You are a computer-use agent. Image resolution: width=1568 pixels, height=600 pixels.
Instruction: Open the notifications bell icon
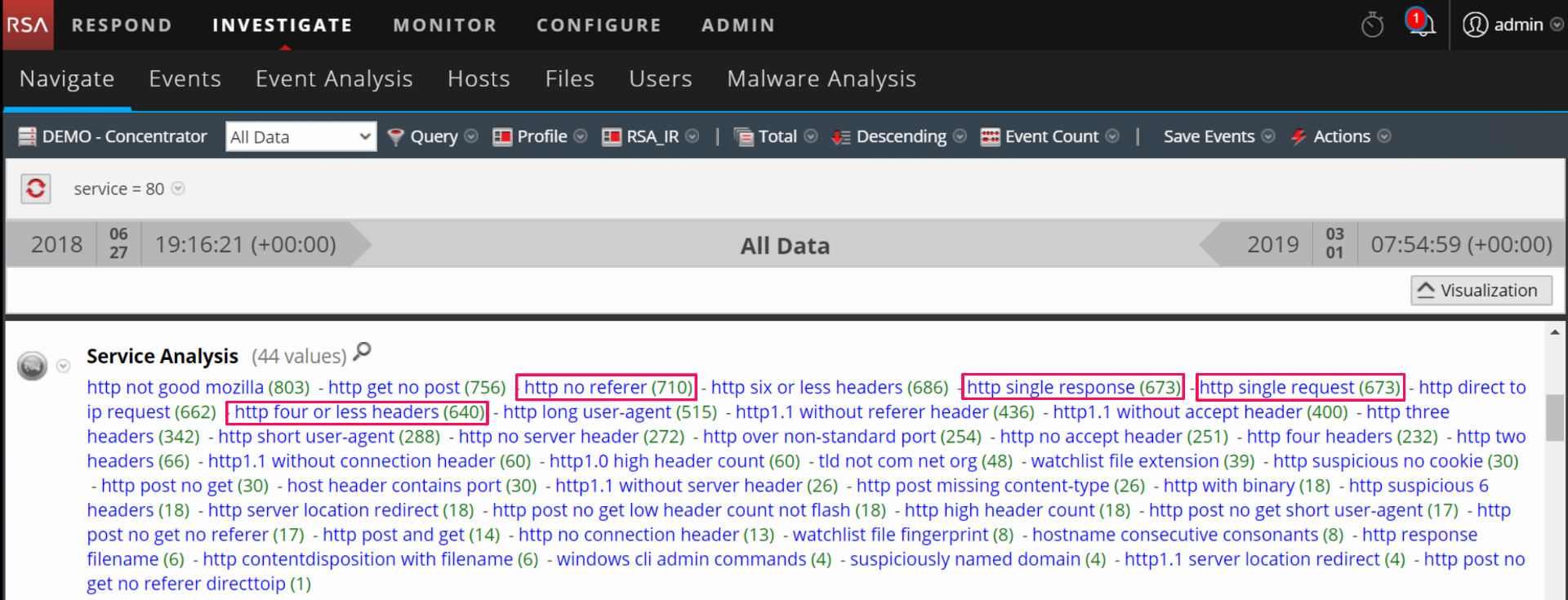[1421, 23]
